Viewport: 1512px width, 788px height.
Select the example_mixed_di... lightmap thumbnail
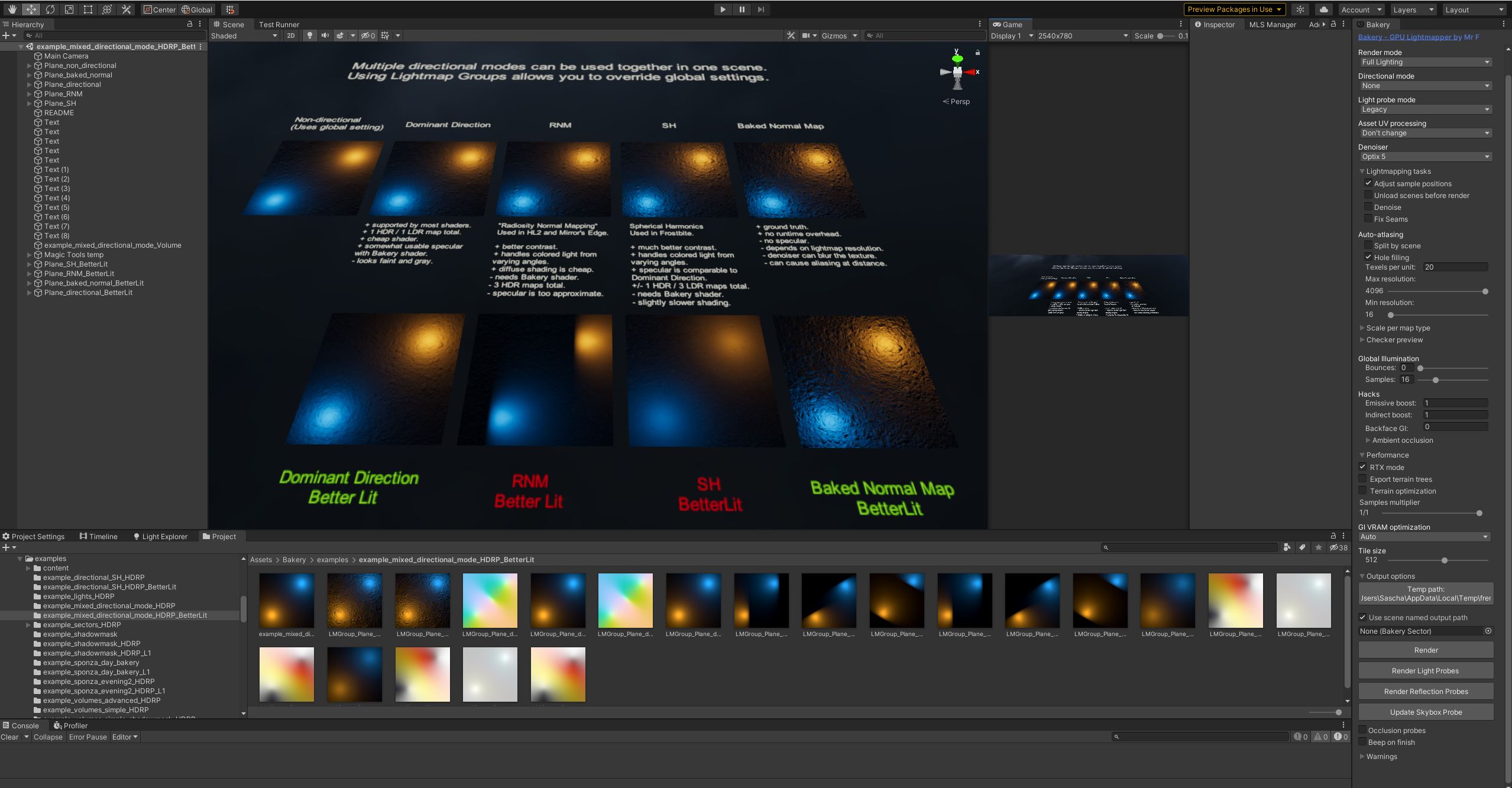286,600
